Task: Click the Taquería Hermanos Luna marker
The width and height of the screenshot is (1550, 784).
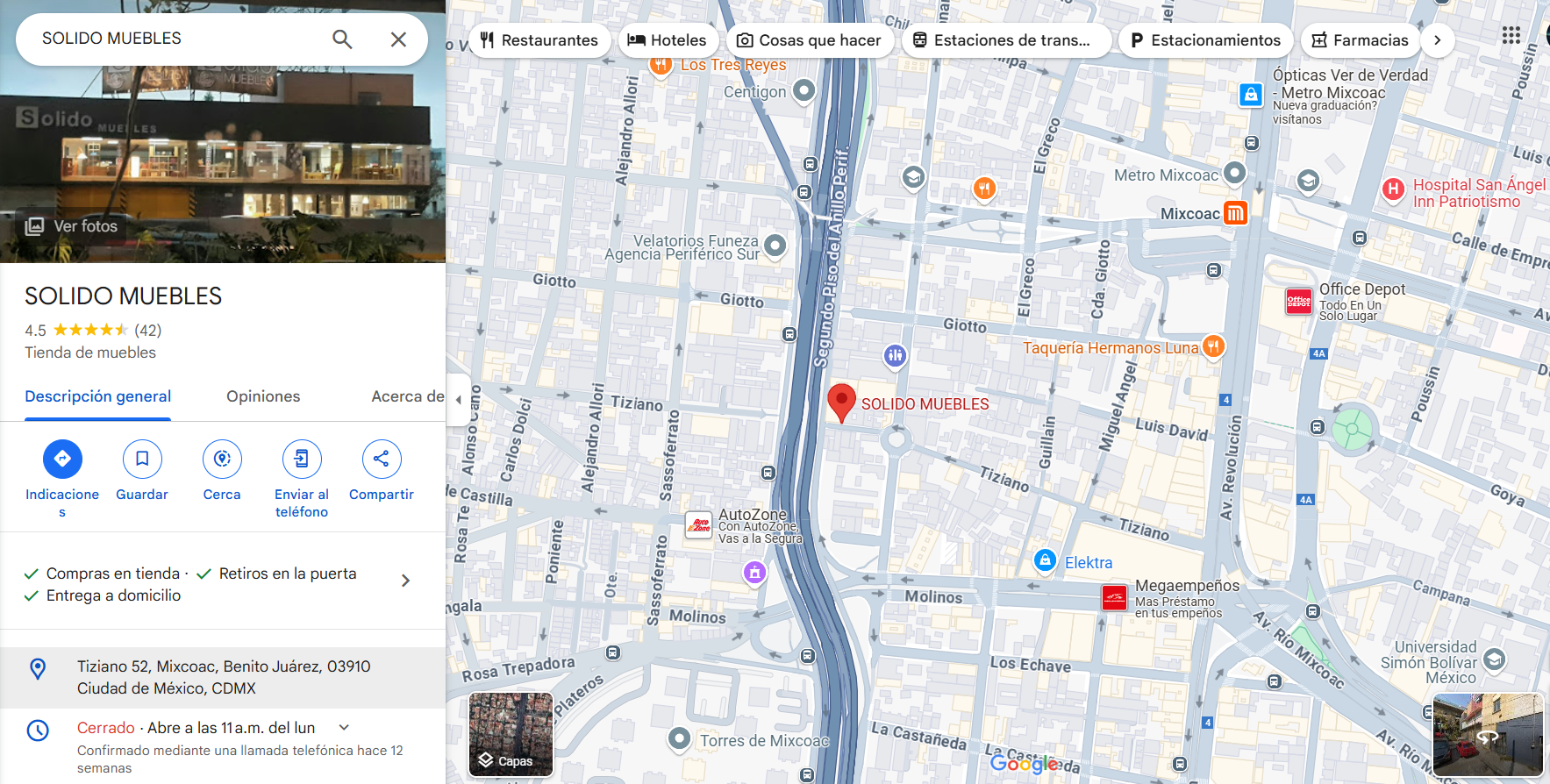Action: pyautogui.click(x=1213, y=346)
